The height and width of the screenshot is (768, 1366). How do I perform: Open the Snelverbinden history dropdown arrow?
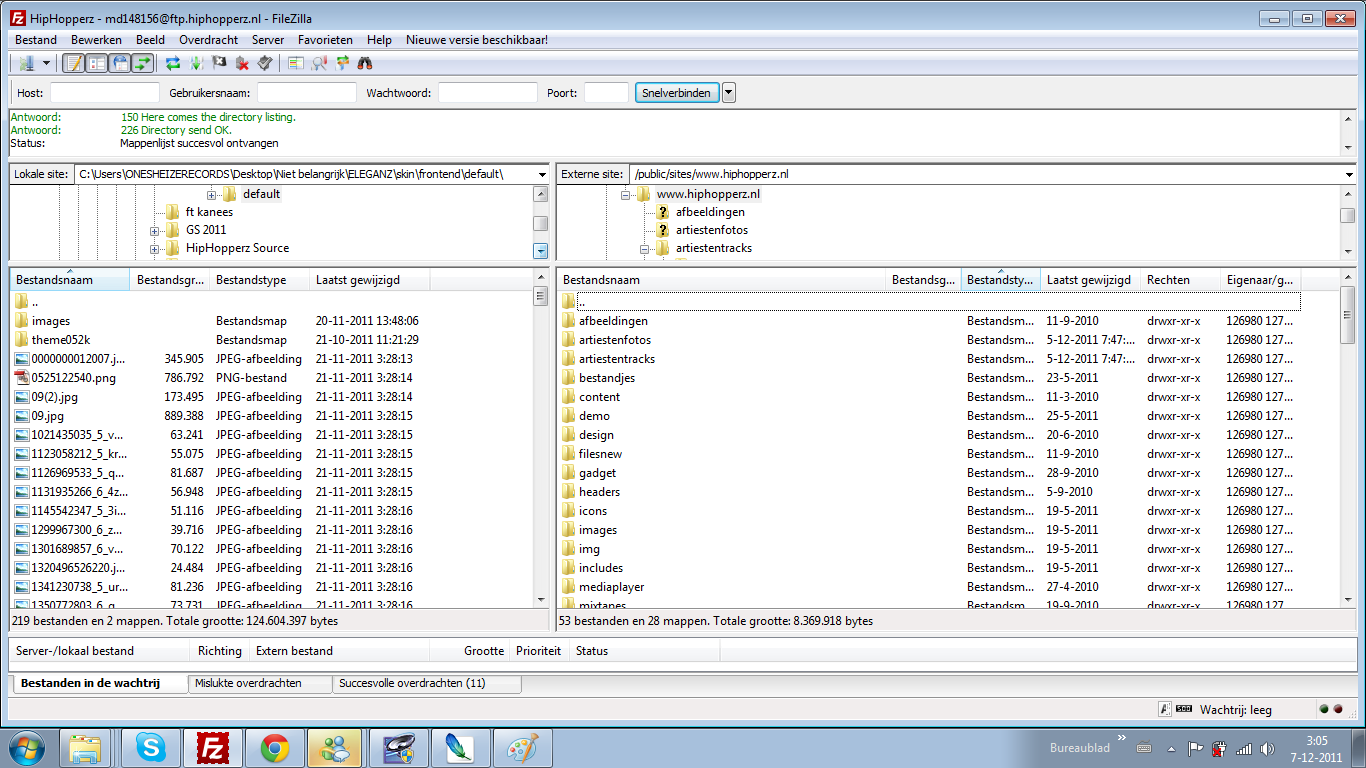tap(729, 93)
